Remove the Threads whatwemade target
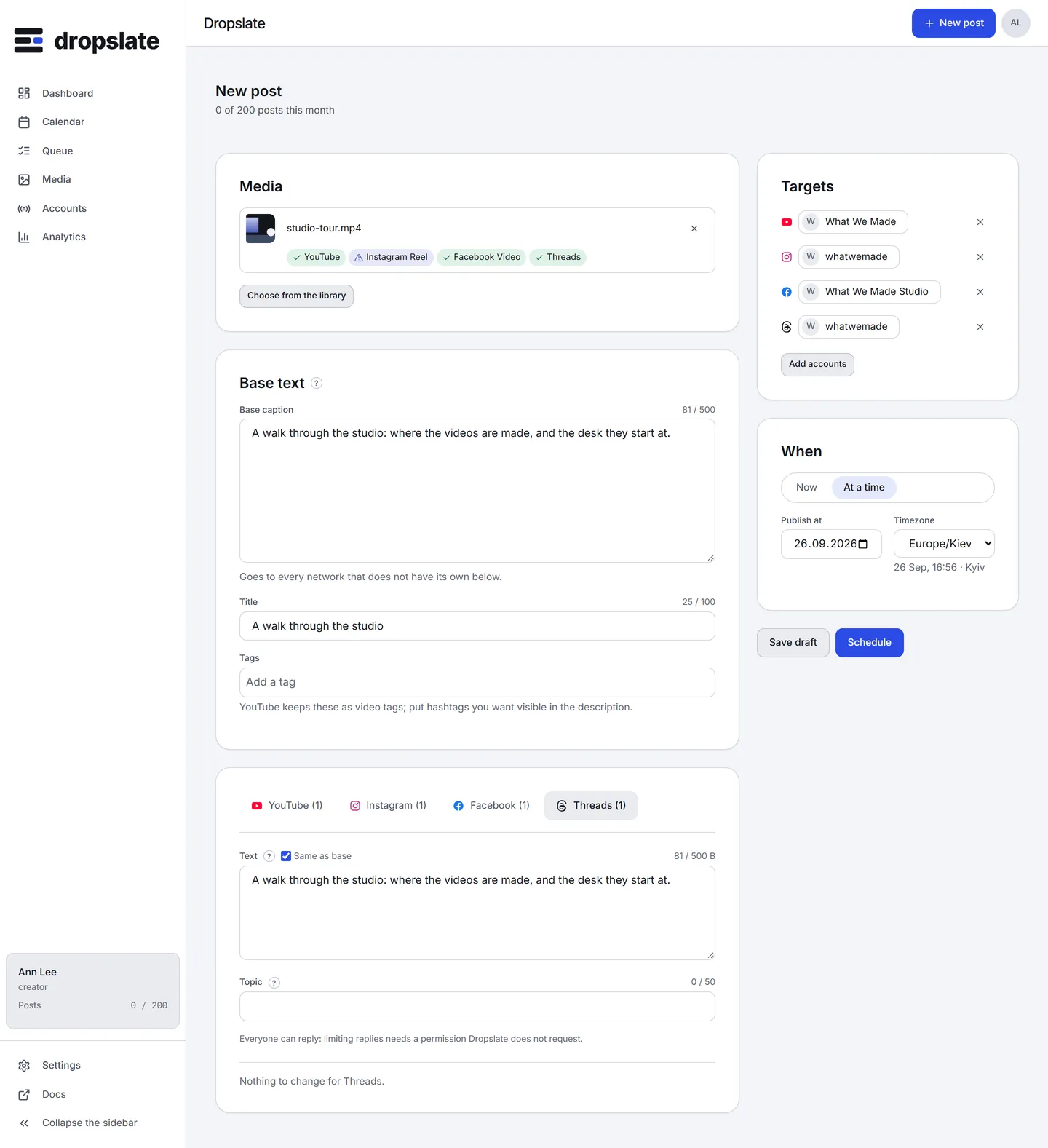Screen dimensions: 1048x1148 (x=980, y=327)
